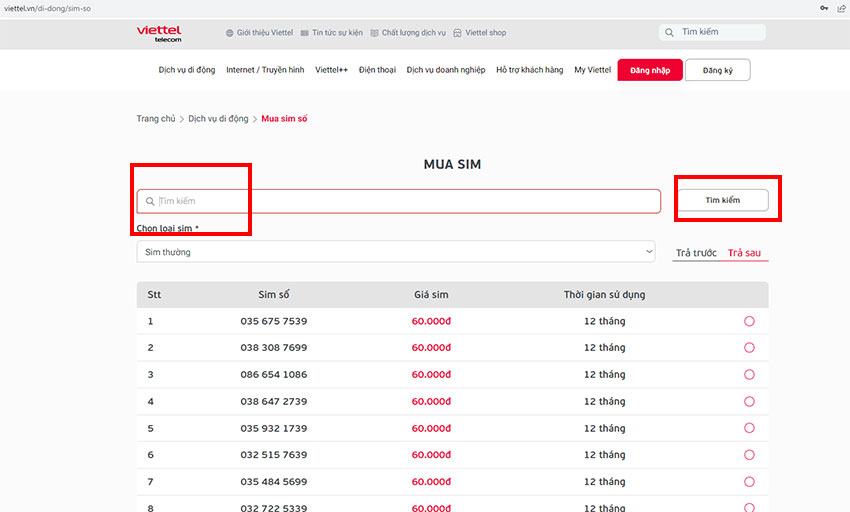Screen dimensions: 850x512
Task: Click SIM number 038 647 2739
Action: 274,401
